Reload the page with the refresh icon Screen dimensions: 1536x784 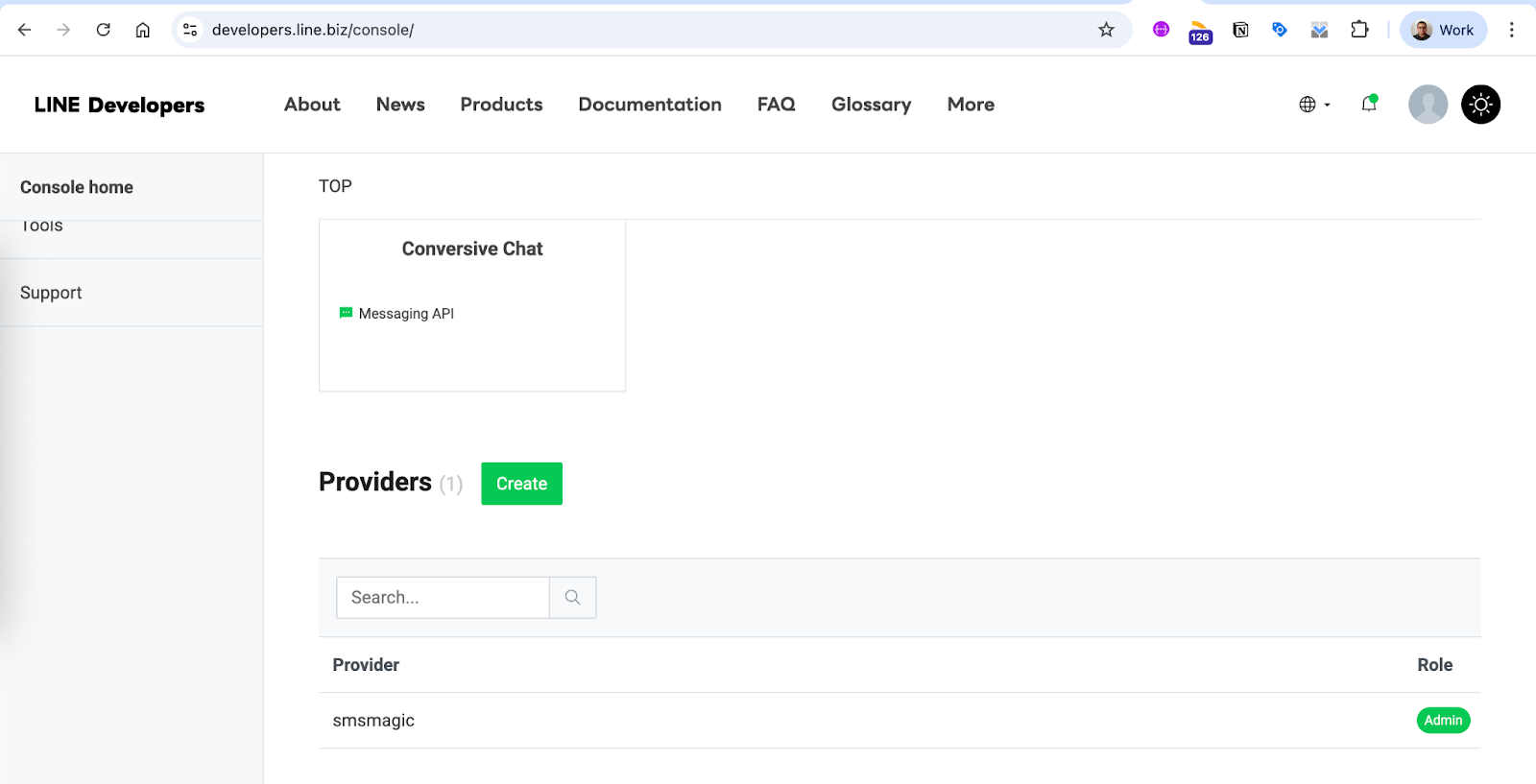(x=103, y=30)
